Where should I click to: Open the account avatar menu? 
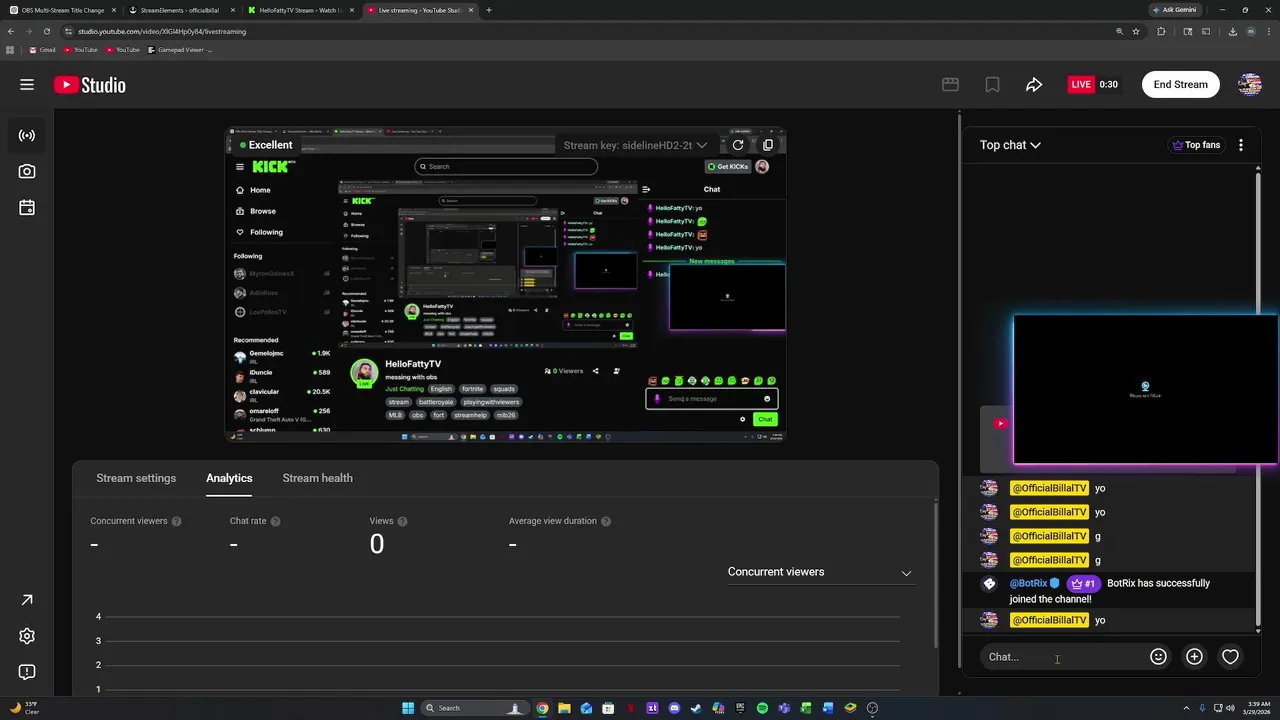point(1250,84)
